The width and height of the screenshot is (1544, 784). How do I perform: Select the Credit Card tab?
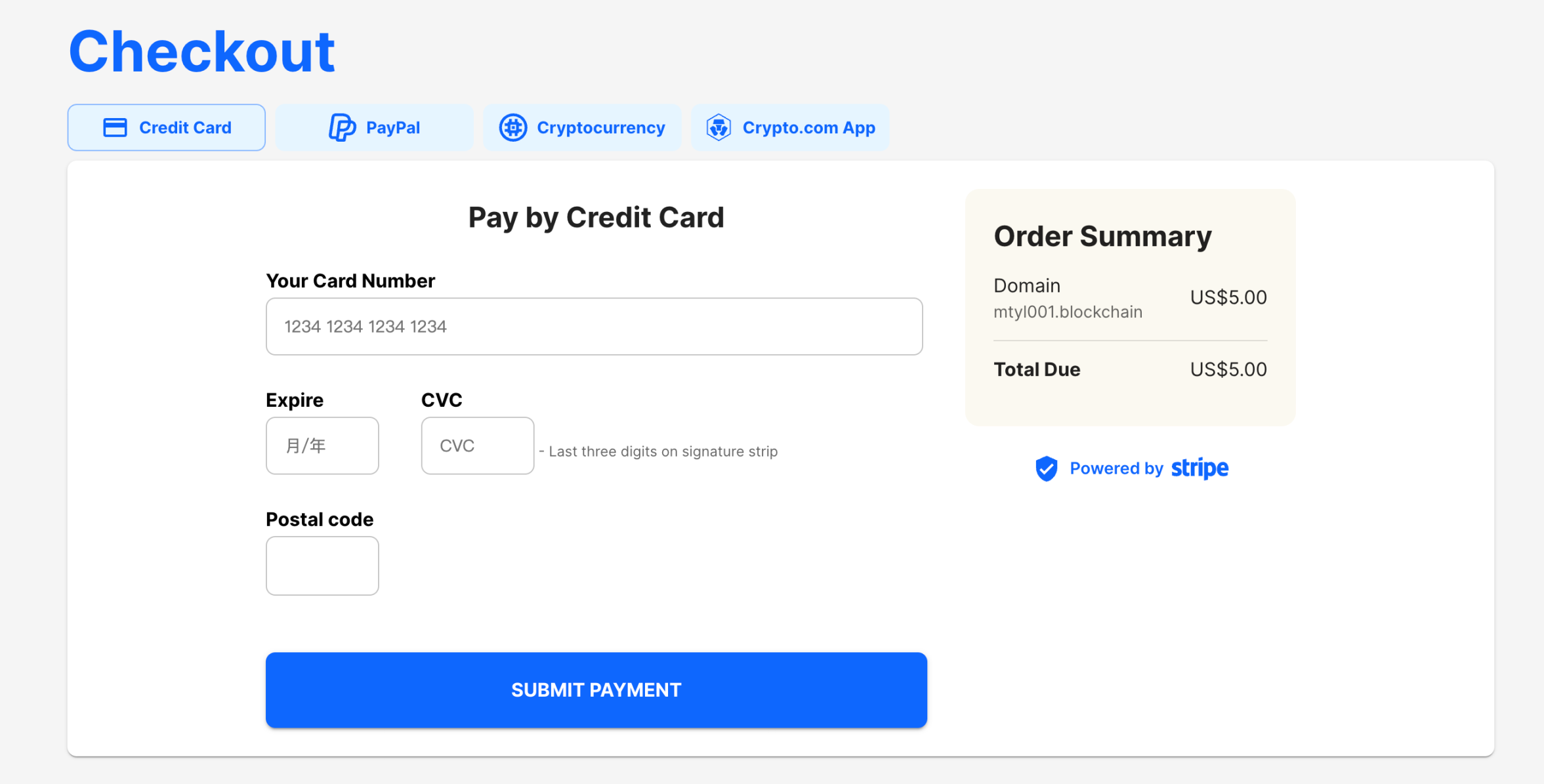coord(166,127)
